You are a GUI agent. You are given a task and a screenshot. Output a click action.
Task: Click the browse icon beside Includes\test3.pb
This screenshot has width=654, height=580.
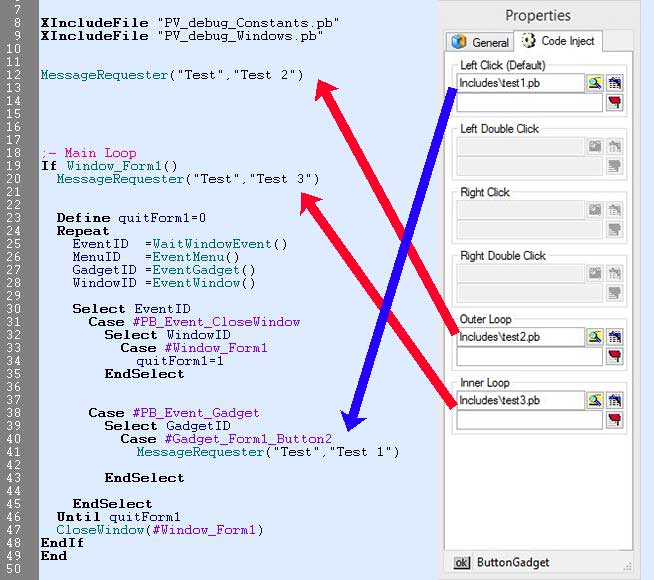[x=595, y=400]
